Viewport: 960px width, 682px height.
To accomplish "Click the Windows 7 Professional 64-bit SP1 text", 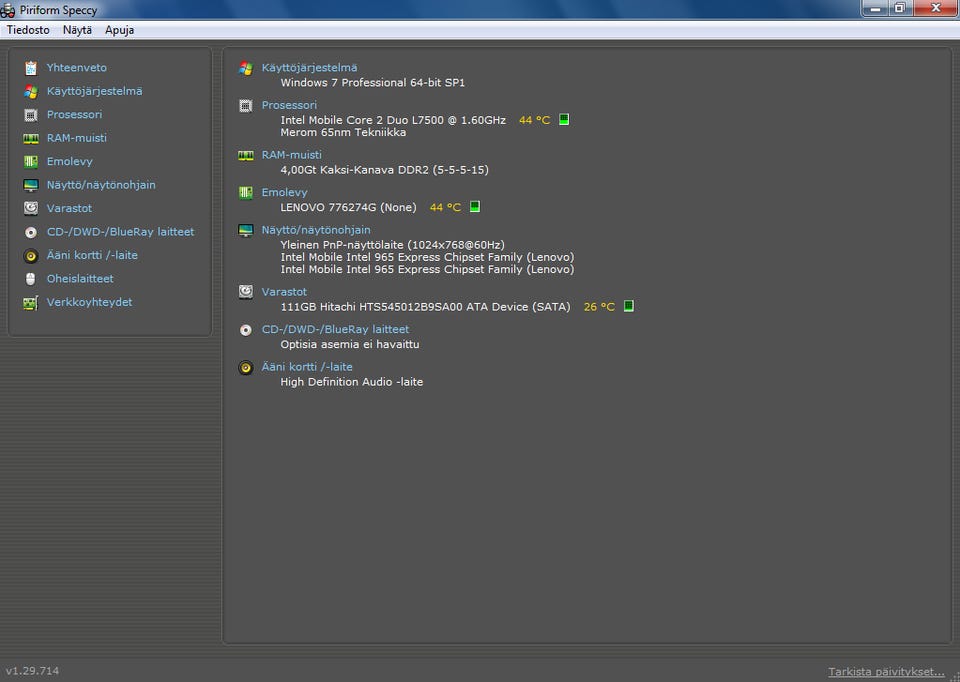I will (372, 83).
